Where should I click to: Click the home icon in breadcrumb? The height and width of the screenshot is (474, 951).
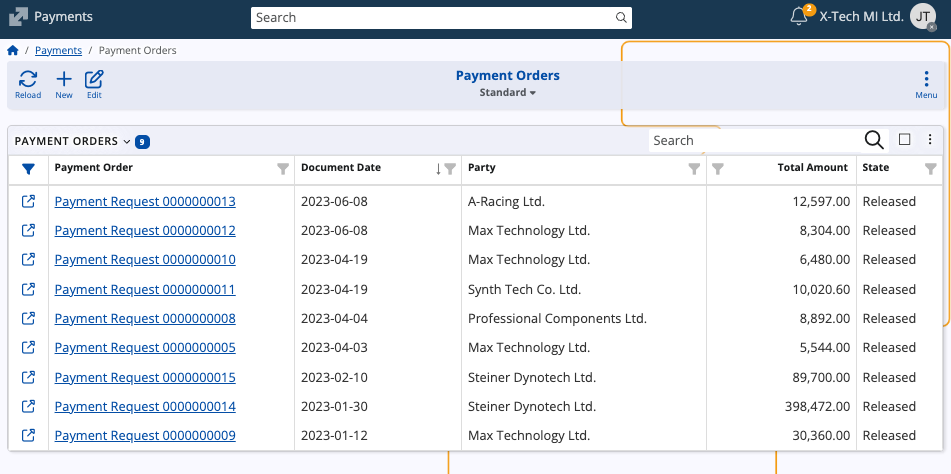(x=13, y=50)
